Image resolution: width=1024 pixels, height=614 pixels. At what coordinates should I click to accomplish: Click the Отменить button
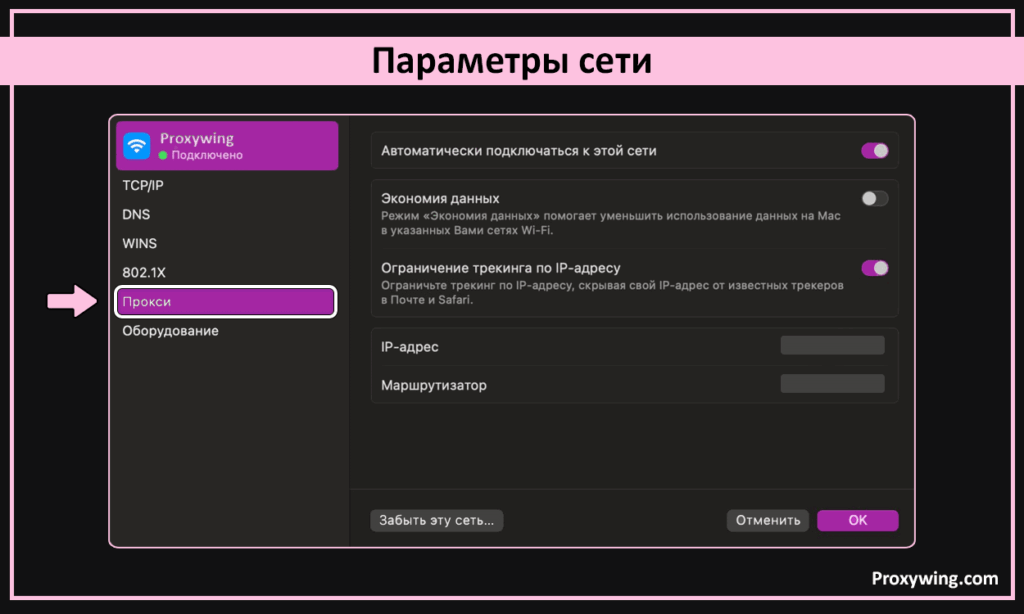767,521
